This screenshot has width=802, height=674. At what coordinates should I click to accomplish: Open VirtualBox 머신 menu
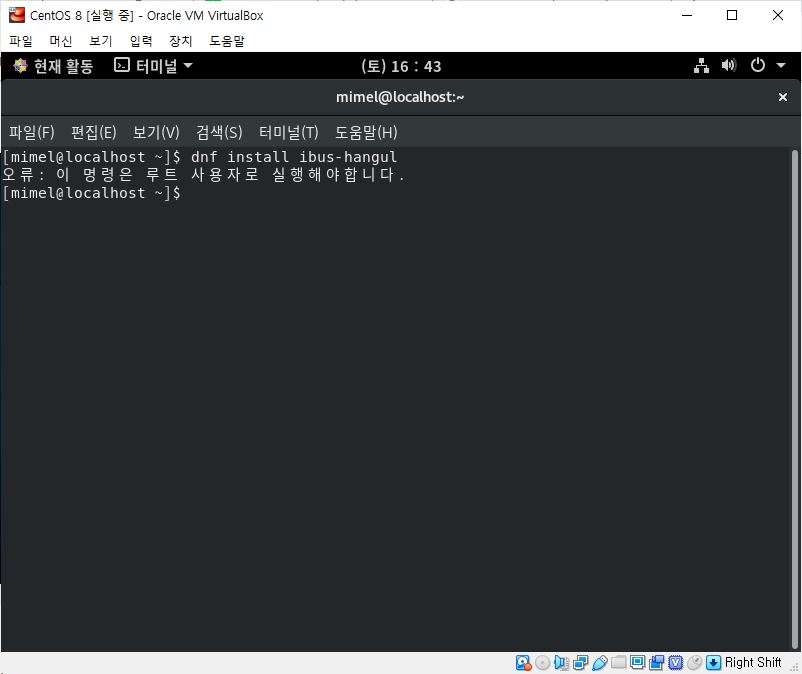point(61,41)
